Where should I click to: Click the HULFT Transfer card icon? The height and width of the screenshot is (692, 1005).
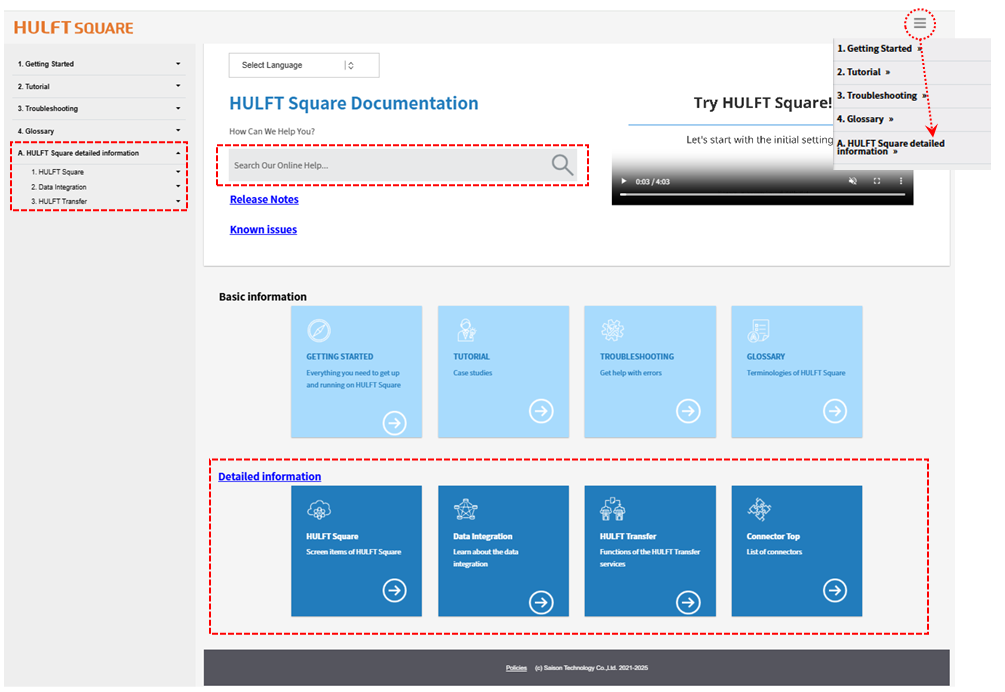(x=613, y=510)
